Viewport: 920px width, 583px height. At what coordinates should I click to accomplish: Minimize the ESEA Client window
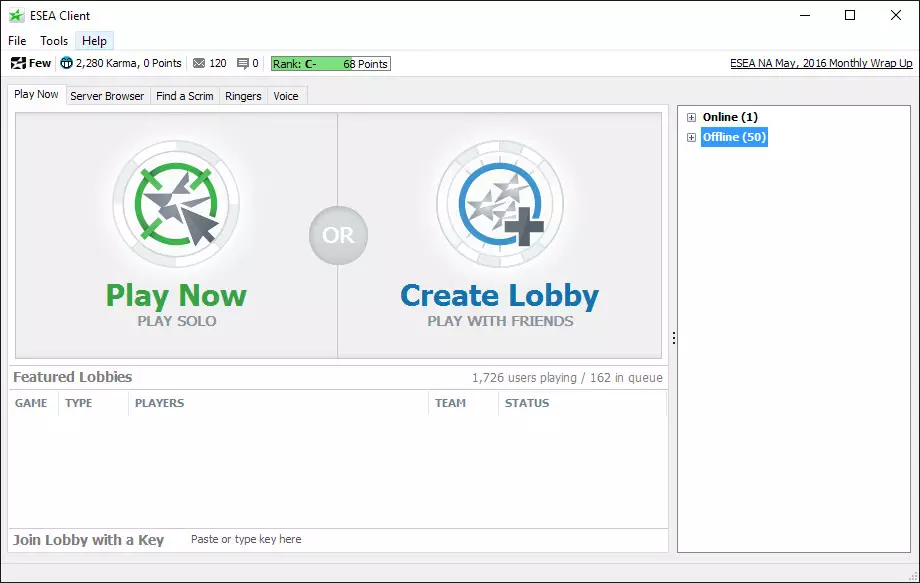pyautogui.click(x=805, y=15)
